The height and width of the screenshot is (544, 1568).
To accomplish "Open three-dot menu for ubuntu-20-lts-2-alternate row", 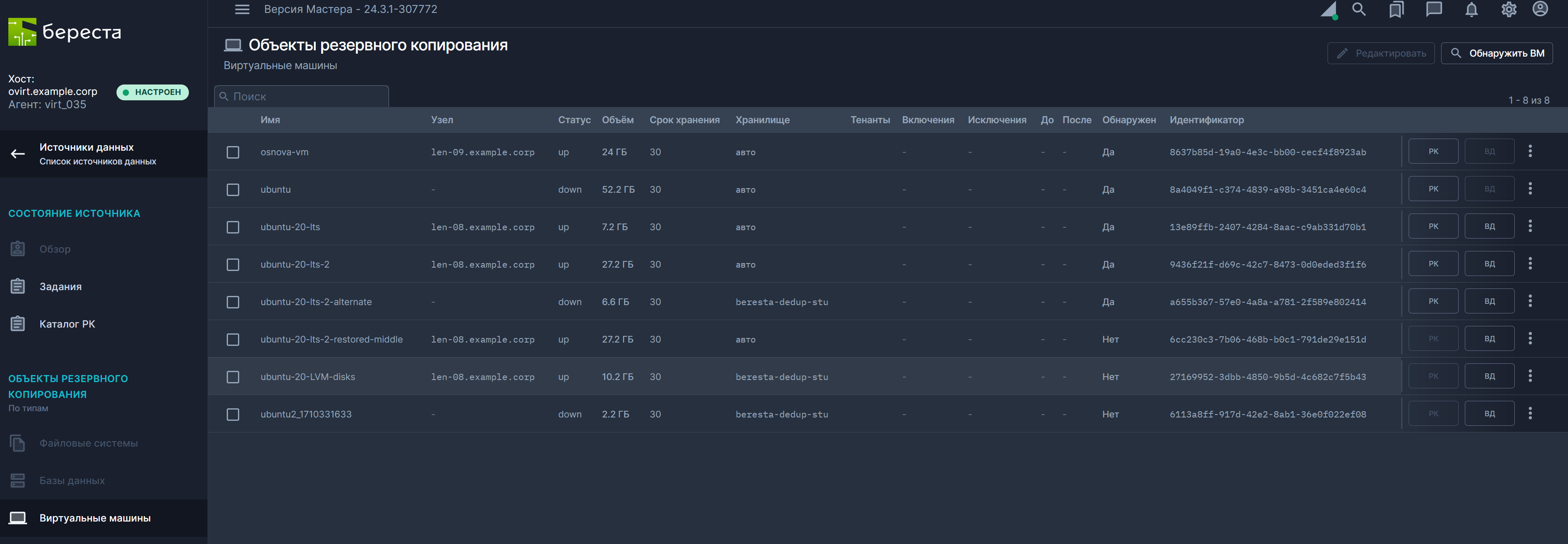I will (x=1530, y=301).
